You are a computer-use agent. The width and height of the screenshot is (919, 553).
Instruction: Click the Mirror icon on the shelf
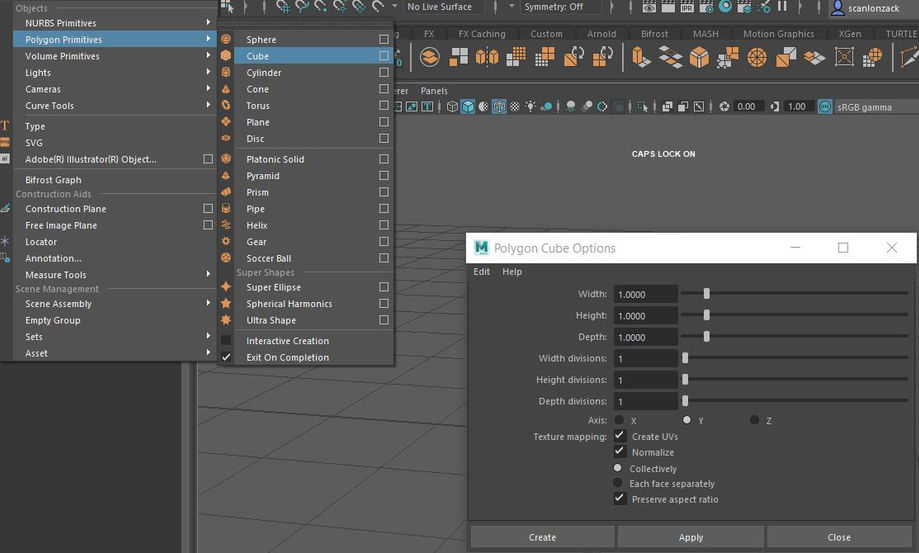pos(487,57)
